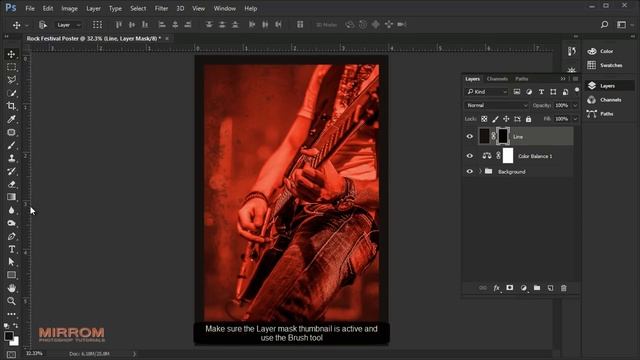Image resolution: width=640 pixels, height=360 pixels.
Task: Choose the Path Selection tool
Action: (x=11, y=262)
